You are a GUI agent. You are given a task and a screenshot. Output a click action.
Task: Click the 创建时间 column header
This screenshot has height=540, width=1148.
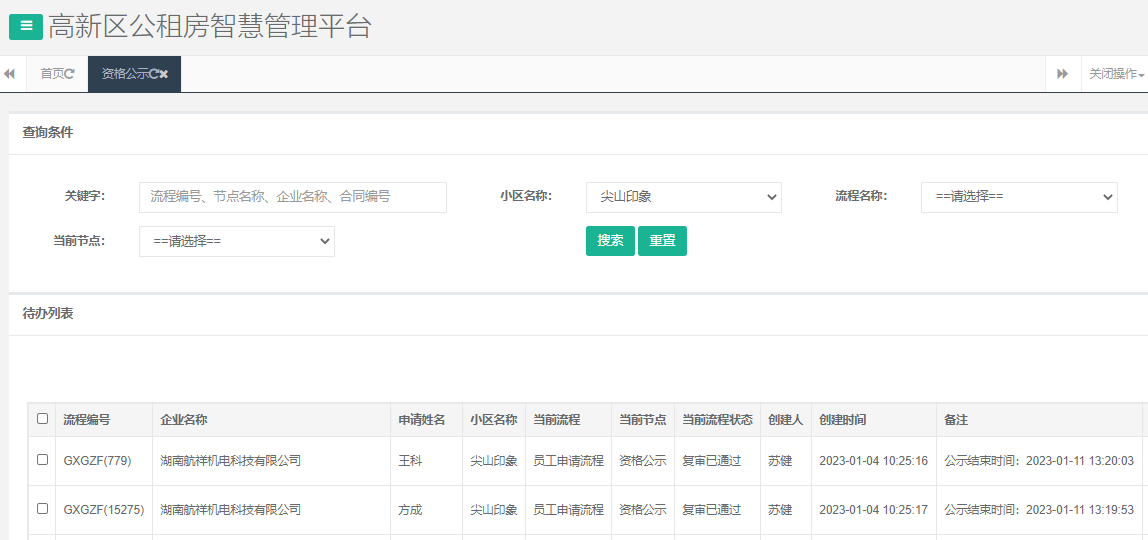pyautogui.click(x=842, y=420)
